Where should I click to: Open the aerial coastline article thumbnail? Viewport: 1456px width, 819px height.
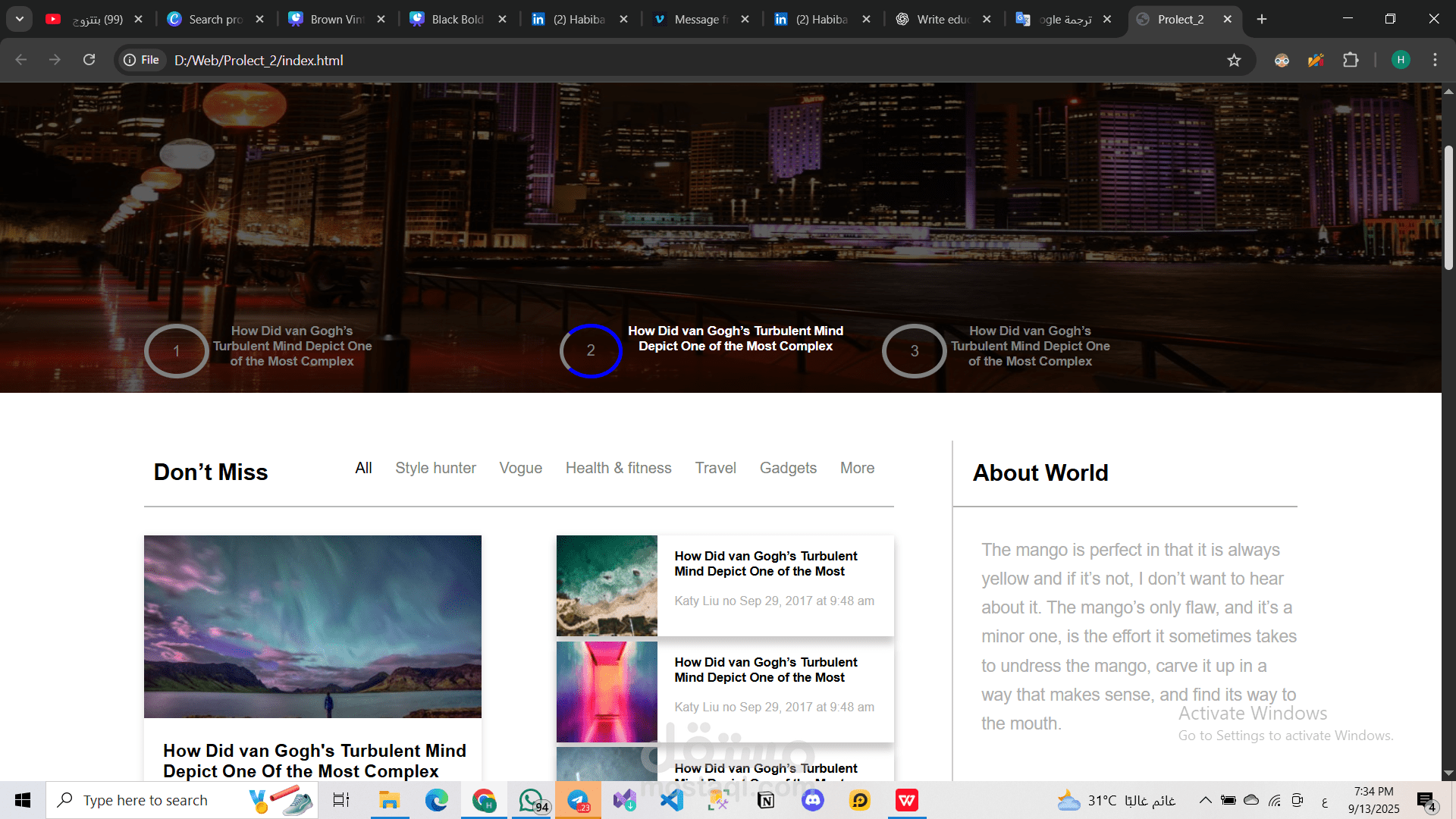(607, 585)
